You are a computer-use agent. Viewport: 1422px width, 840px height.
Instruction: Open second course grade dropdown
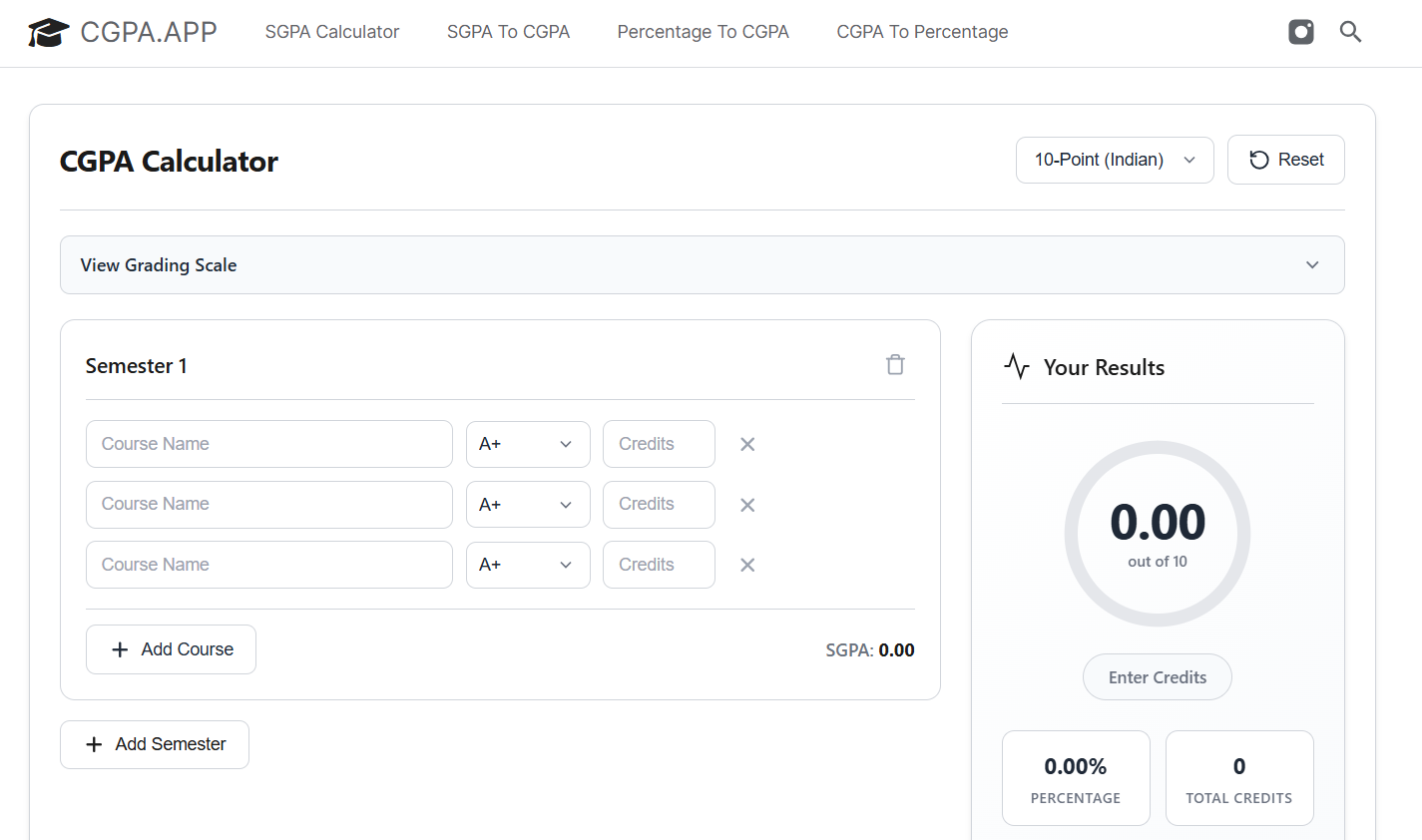click(527, 505)
